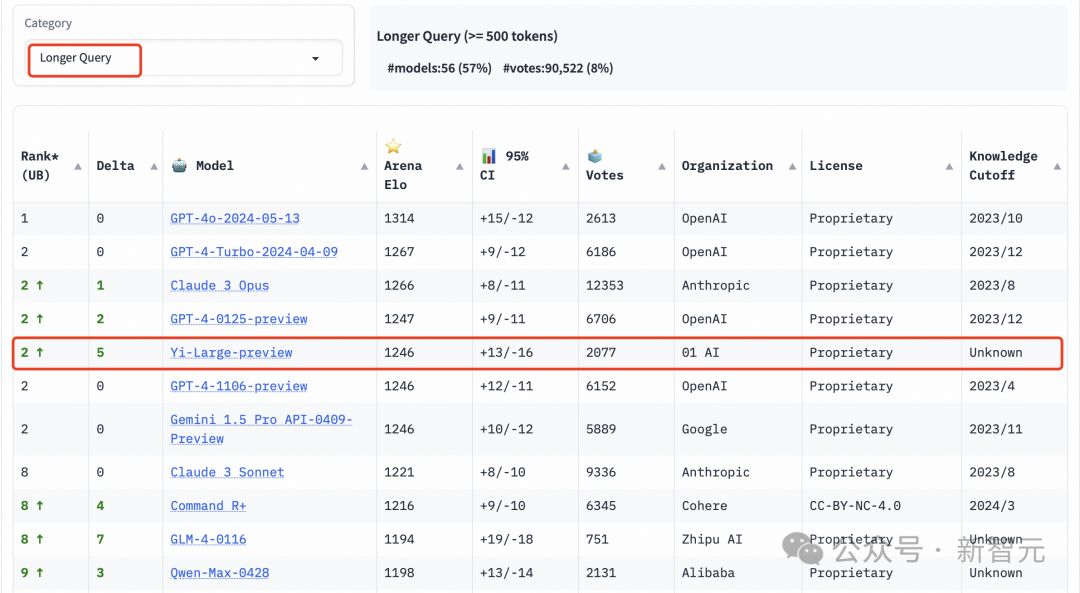Click the #models:56 (57%) statistic
Screen dimensions: 1080x593
click(439, 68)
